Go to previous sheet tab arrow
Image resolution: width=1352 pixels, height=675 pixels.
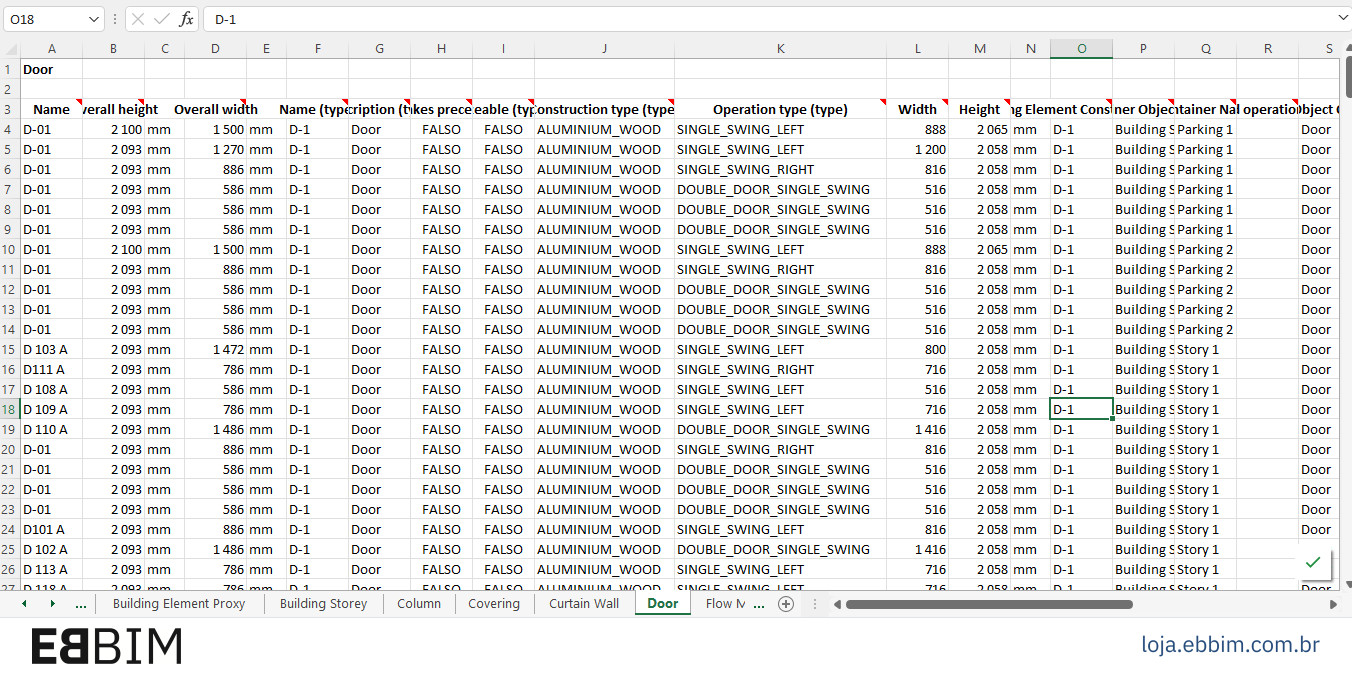point(24,604)
